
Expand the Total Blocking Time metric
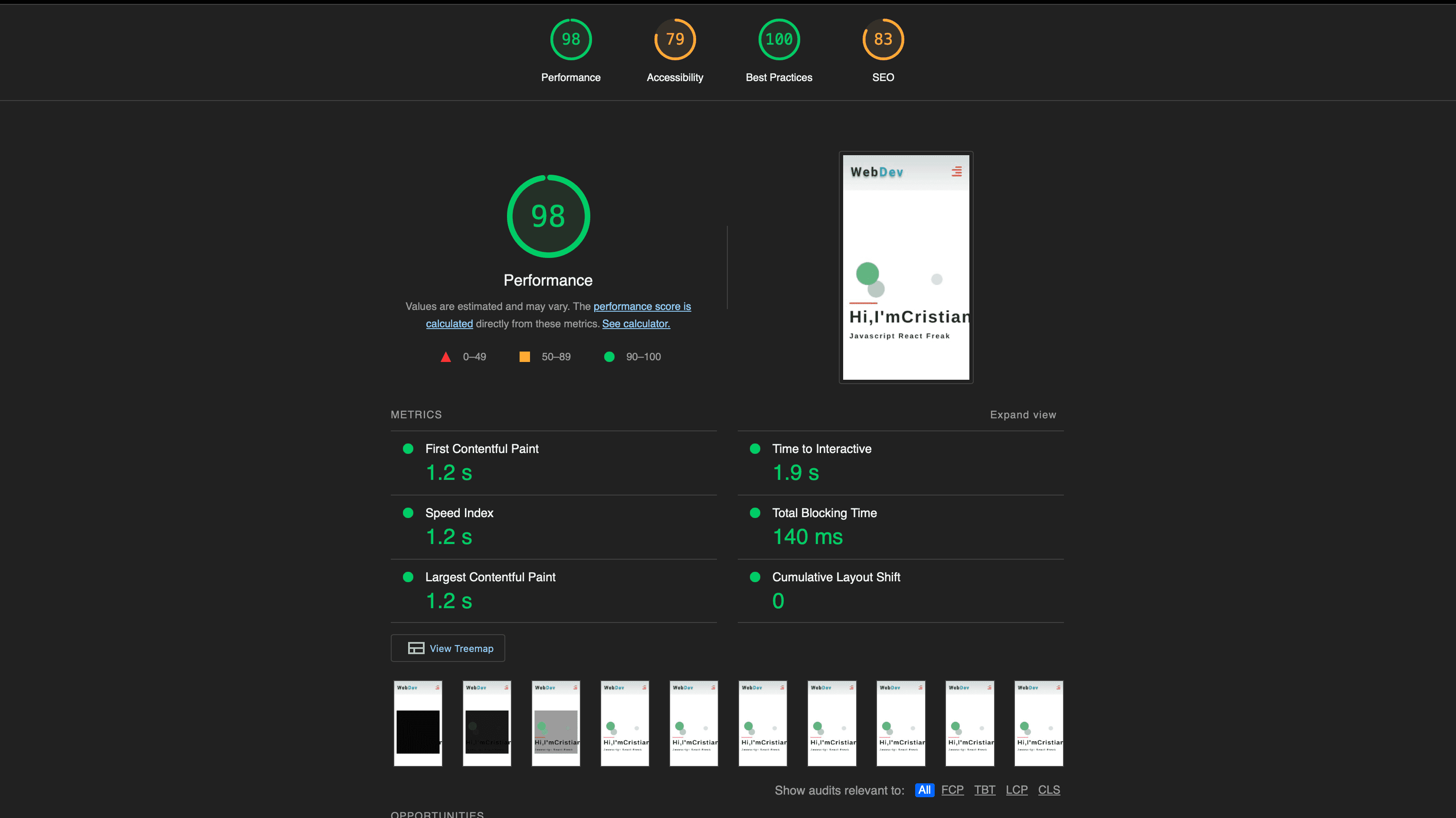coord(824,513)
